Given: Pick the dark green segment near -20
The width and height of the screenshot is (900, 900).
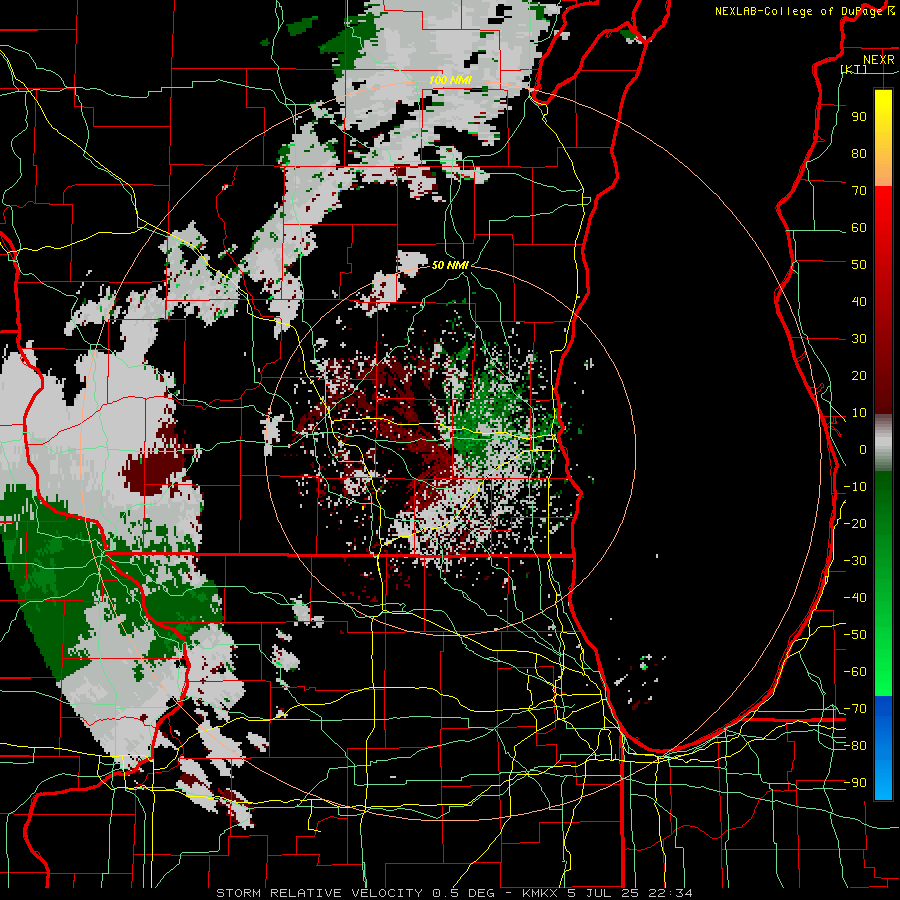Looking at the screenshot, I should pos(883,519).
